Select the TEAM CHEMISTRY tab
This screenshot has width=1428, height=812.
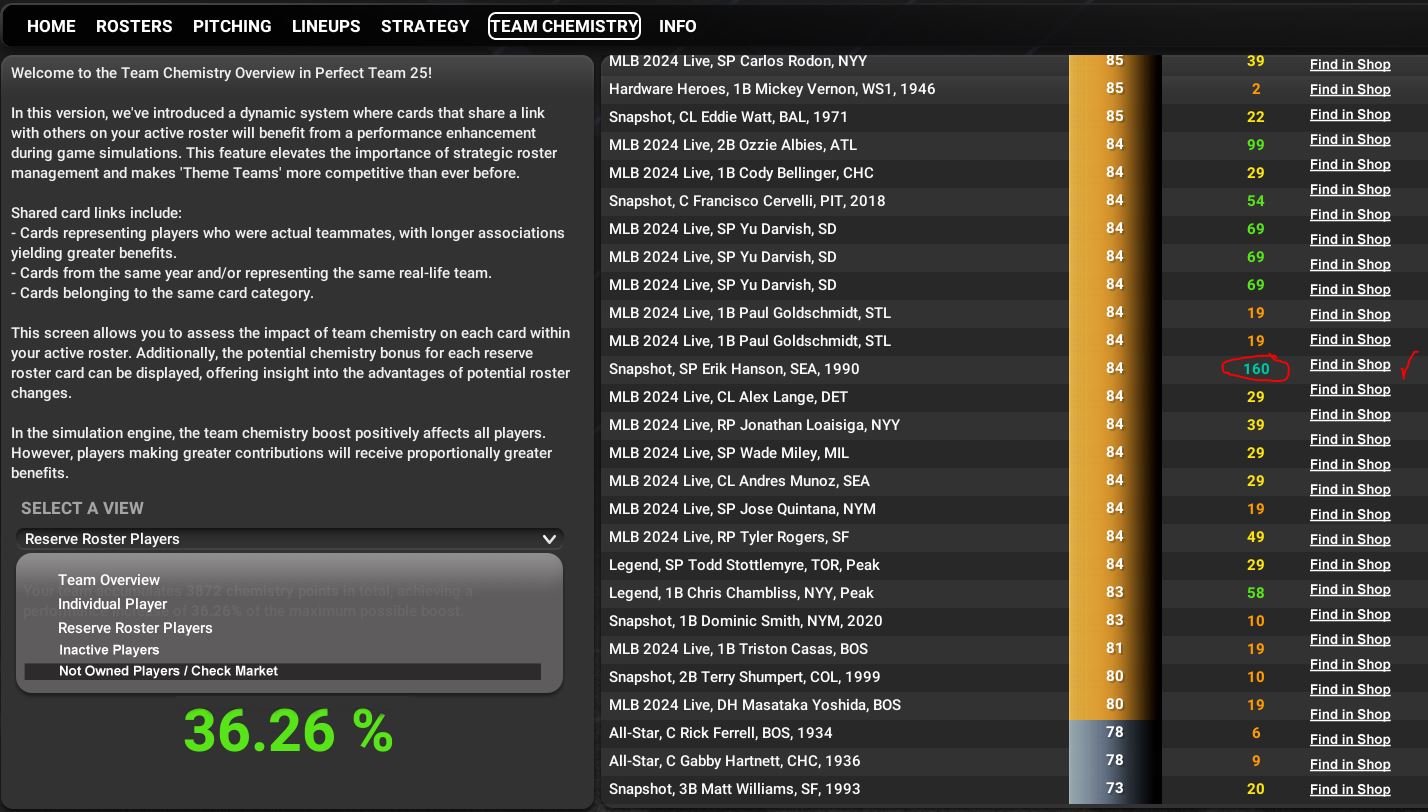[x=564, y=26]
